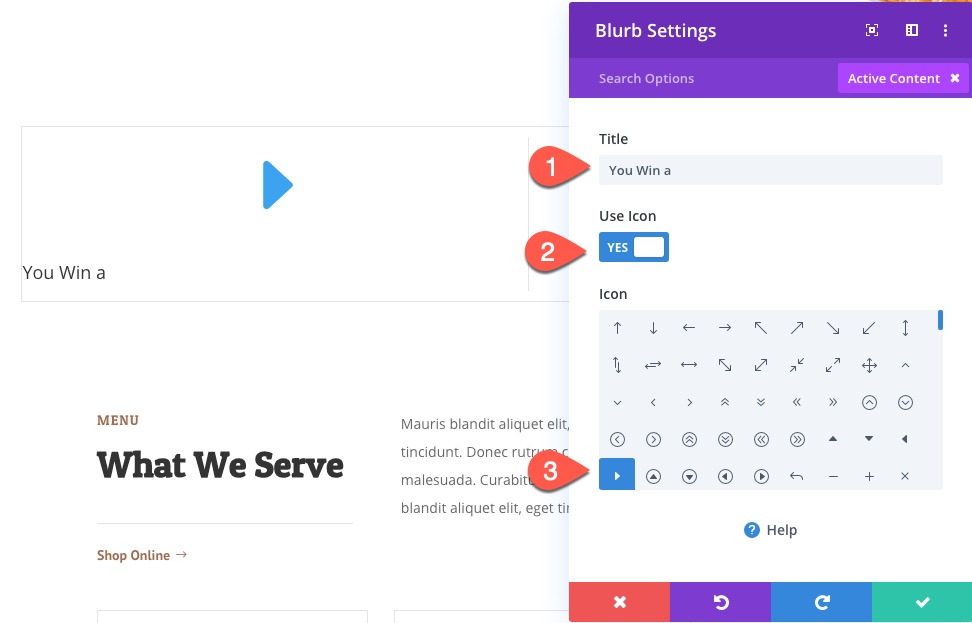Choose the circled double caret right icon

797,440
